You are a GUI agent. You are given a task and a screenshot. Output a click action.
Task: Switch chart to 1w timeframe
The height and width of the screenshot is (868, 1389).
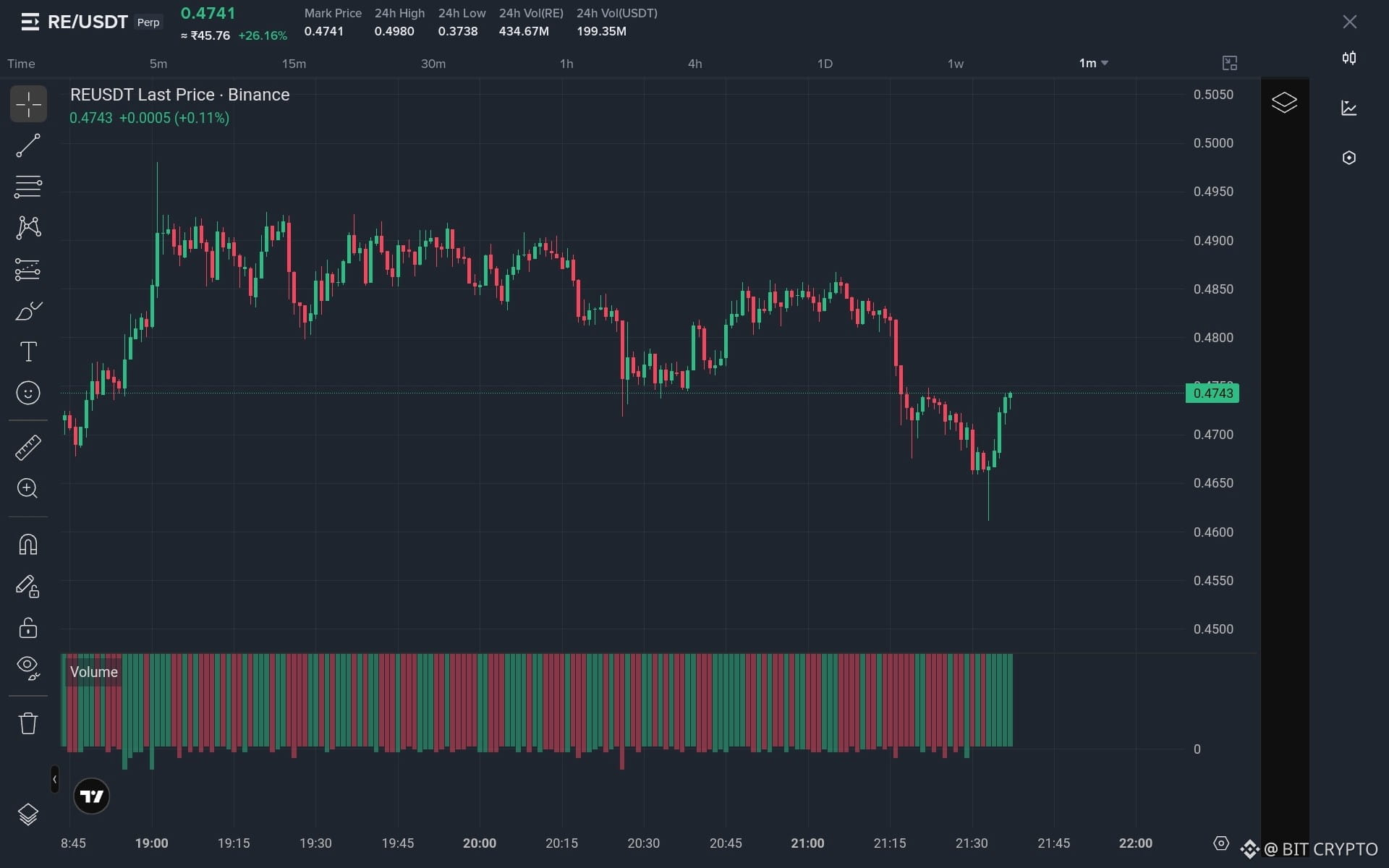tap(956, 64)
